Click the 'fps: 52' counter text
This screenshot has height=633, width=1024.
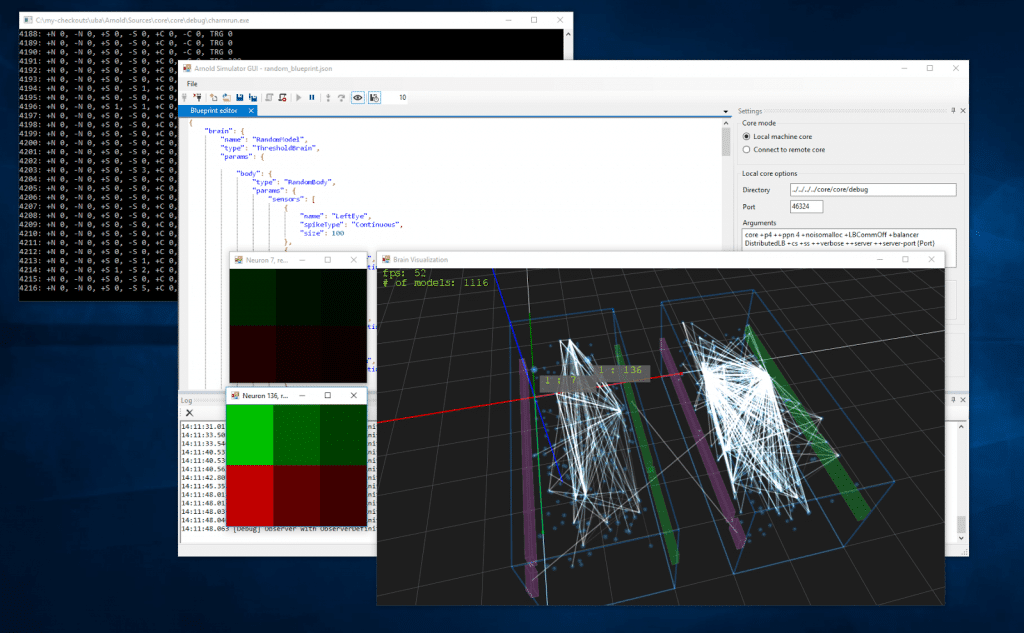pyautogui.click(x=404, y=273)
